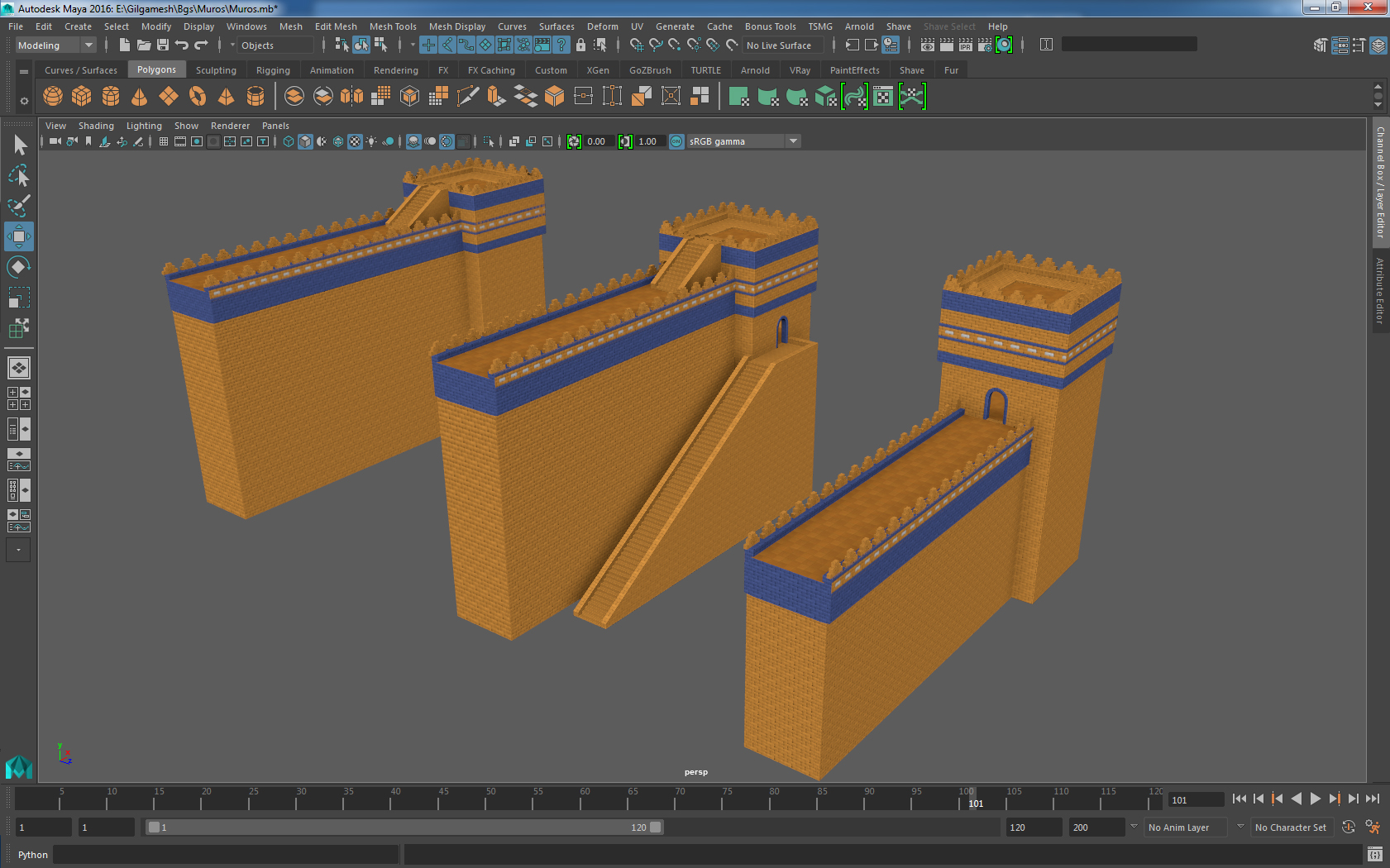Open the No Character Set dropdown arrow
This screenshot has height=868, width=1390.
tap(1240, 827)
